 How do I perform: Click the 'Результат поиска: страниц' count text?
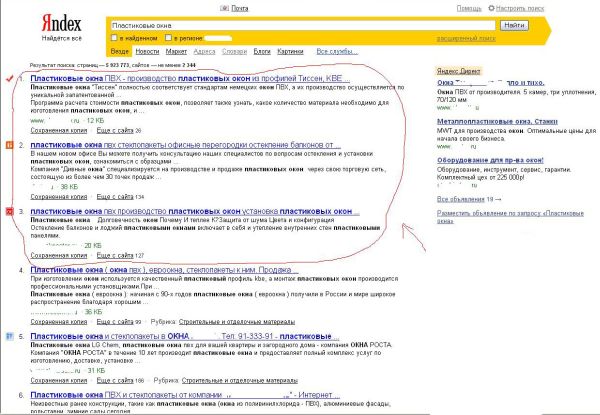click(x=112, y=65)
